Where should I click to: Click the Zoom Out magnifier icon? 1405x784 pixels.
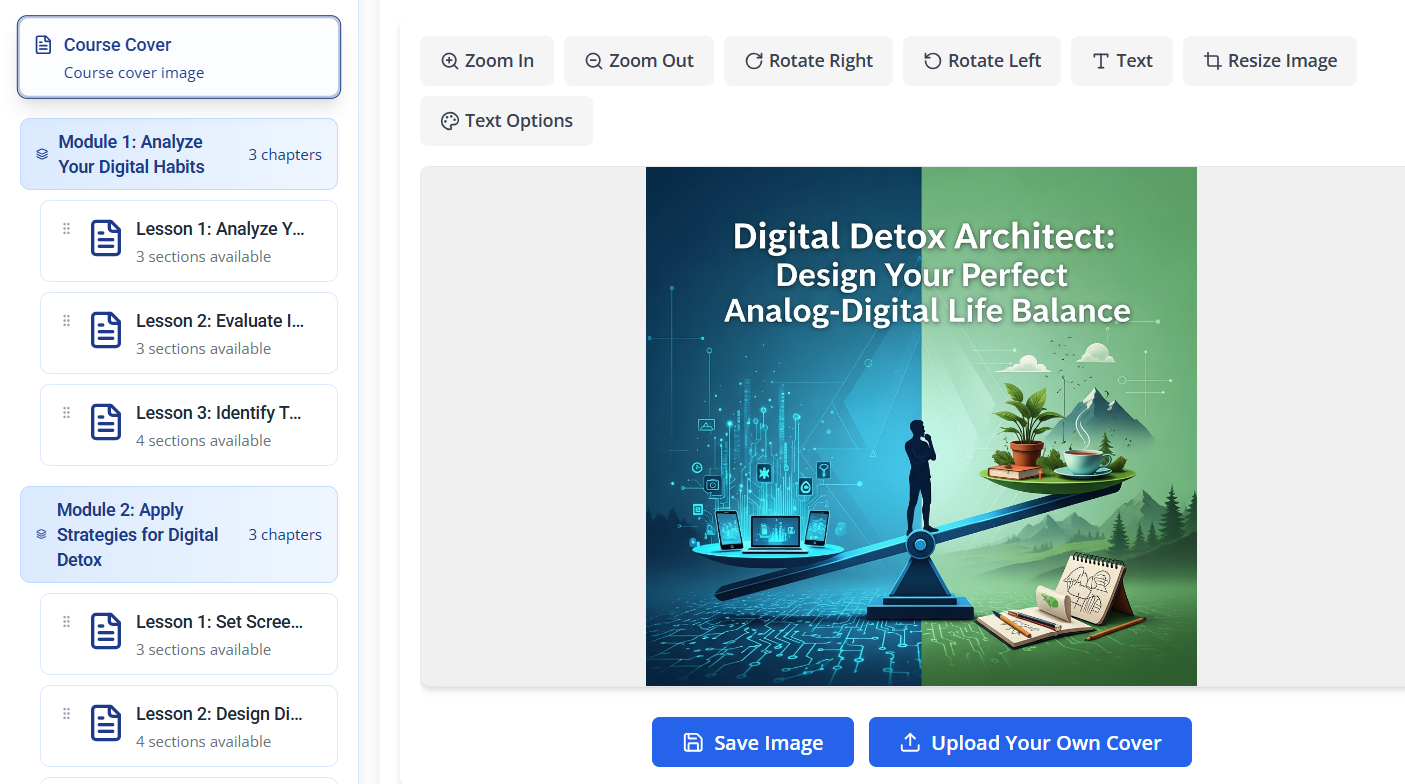(596, 61)
